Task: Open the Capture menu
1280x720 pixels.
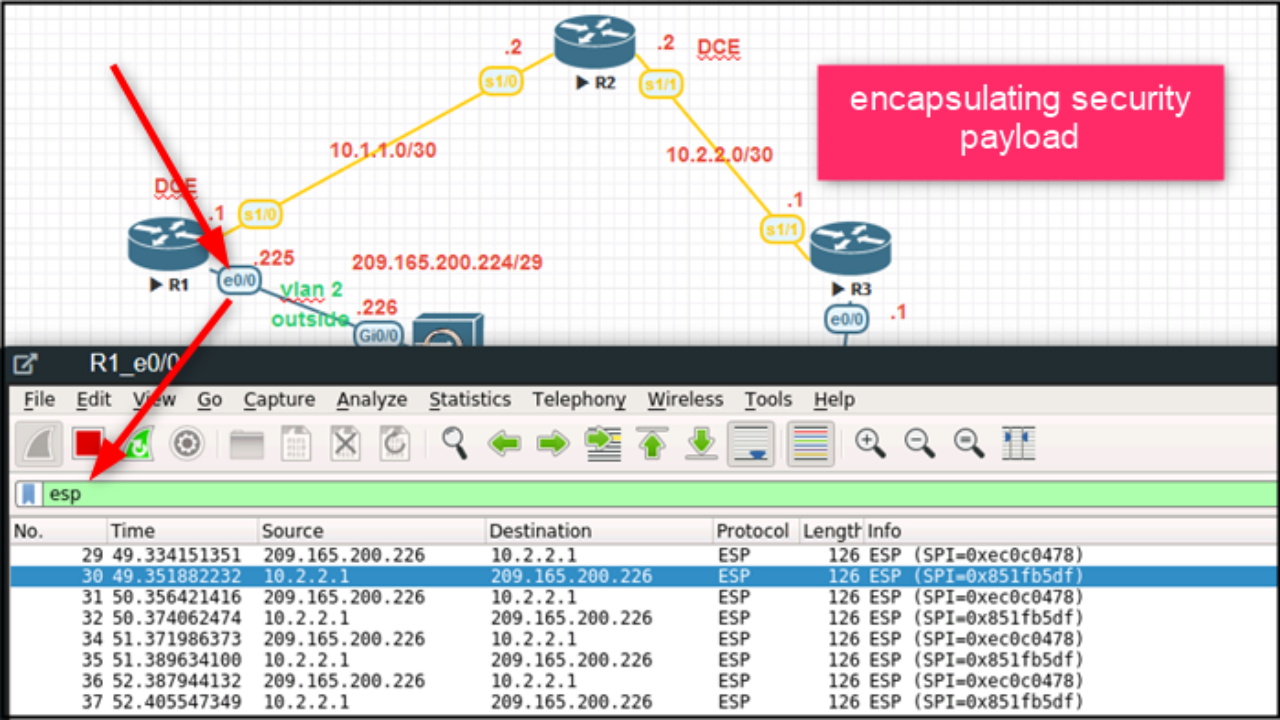Action: point(279,400)
